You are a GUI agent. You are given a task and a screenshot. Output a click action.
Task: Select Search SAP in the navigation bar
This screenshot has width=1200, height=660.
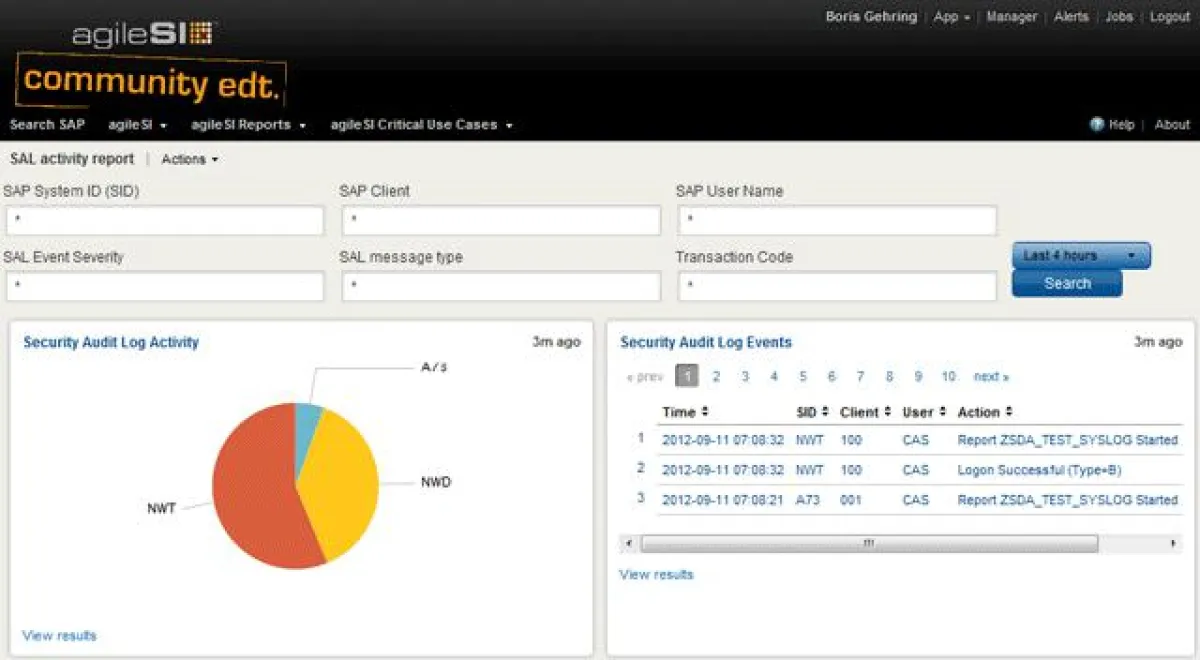(46, 124)
